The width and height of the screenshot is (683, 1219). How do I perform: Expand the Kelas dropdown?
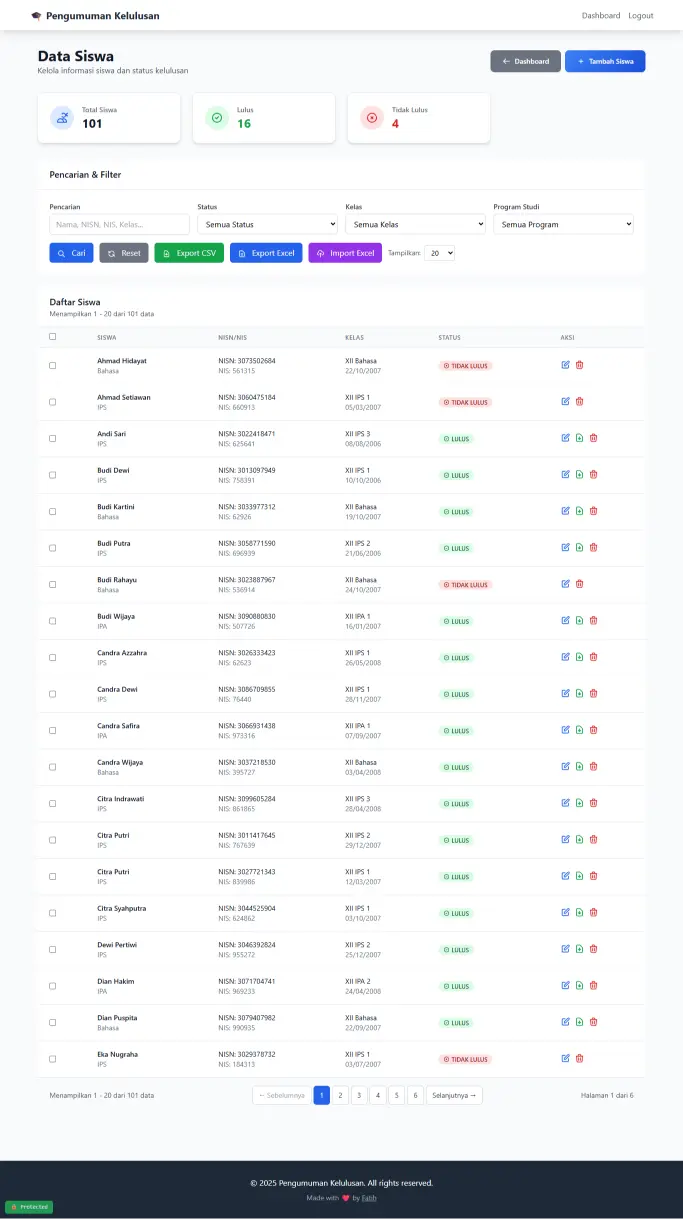(415, 225)
